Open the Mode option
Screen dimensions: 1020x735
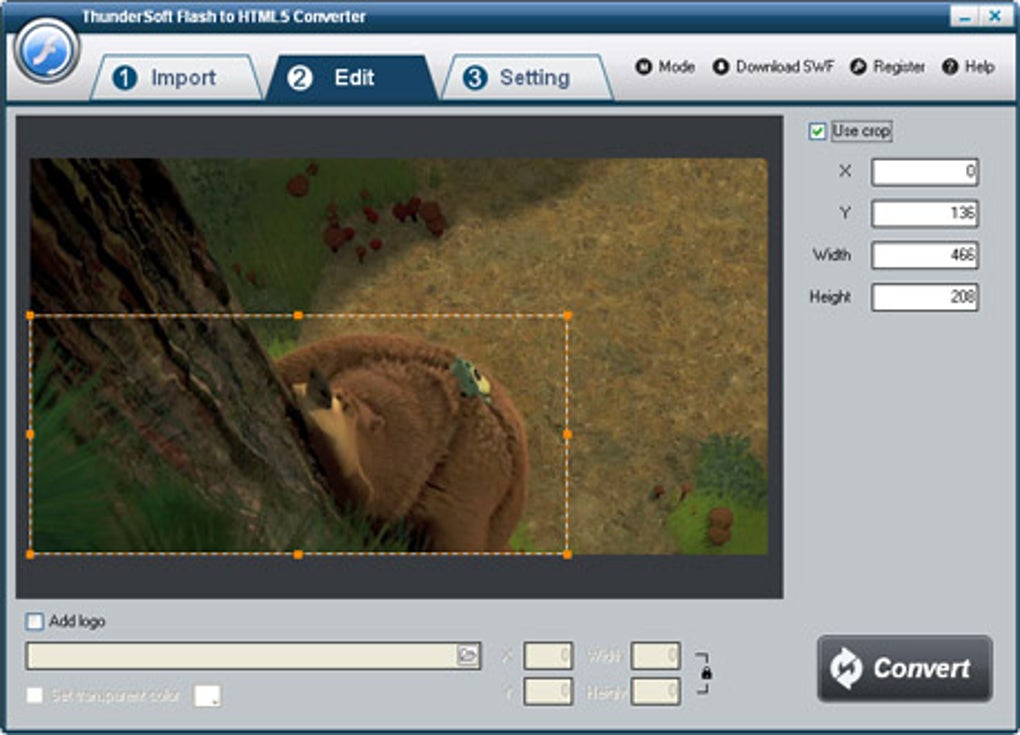[665, 66]
